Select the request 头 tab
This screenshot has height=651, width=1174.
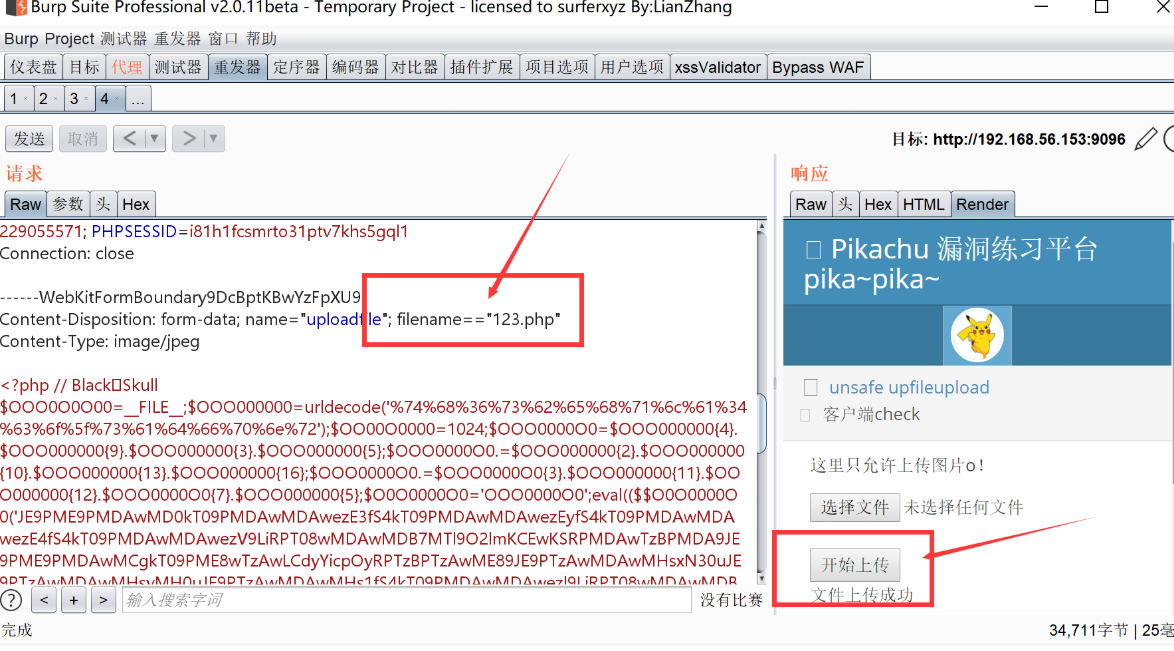pyautogui.click(x=103, y=205)
